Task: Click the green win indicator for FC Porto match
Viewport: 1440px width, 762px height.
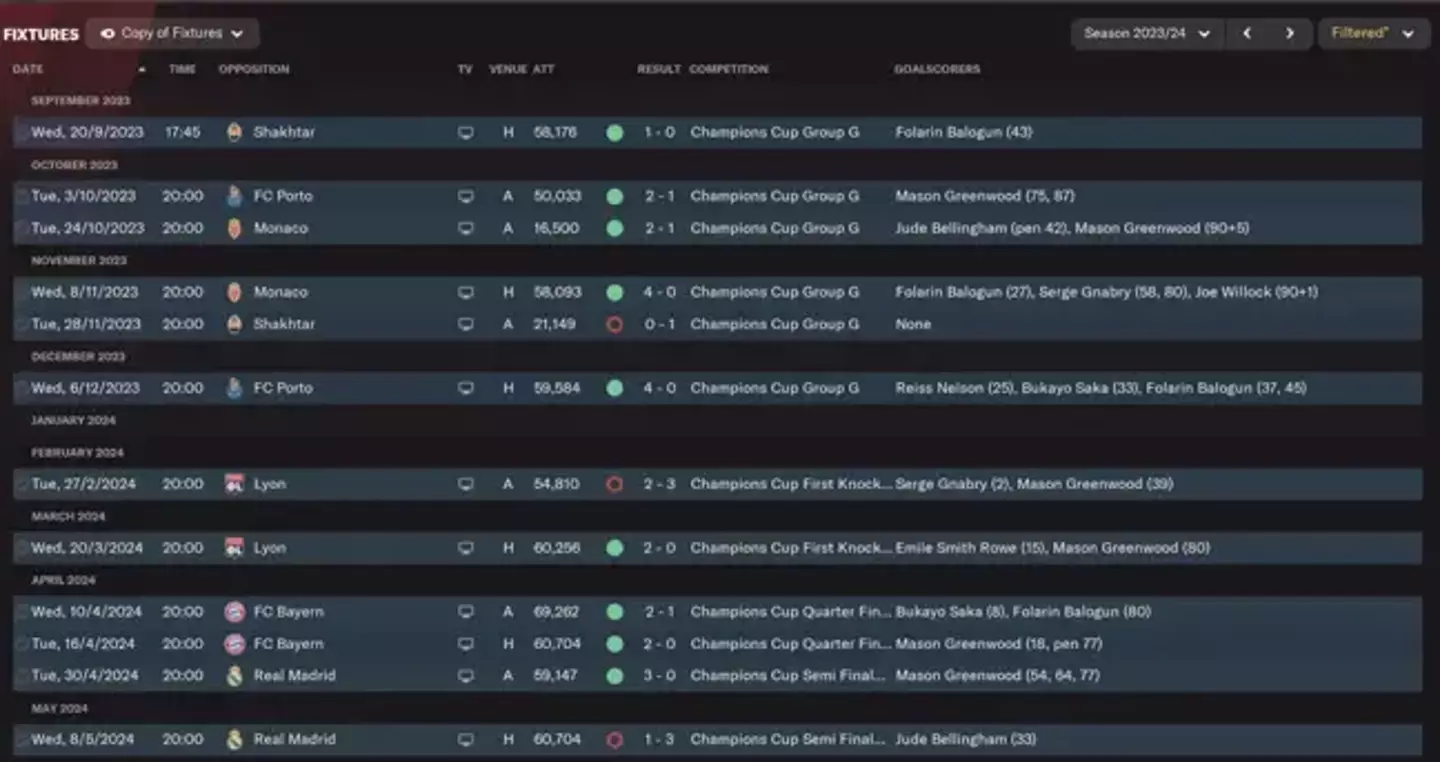Action: (x=615, y=196)
